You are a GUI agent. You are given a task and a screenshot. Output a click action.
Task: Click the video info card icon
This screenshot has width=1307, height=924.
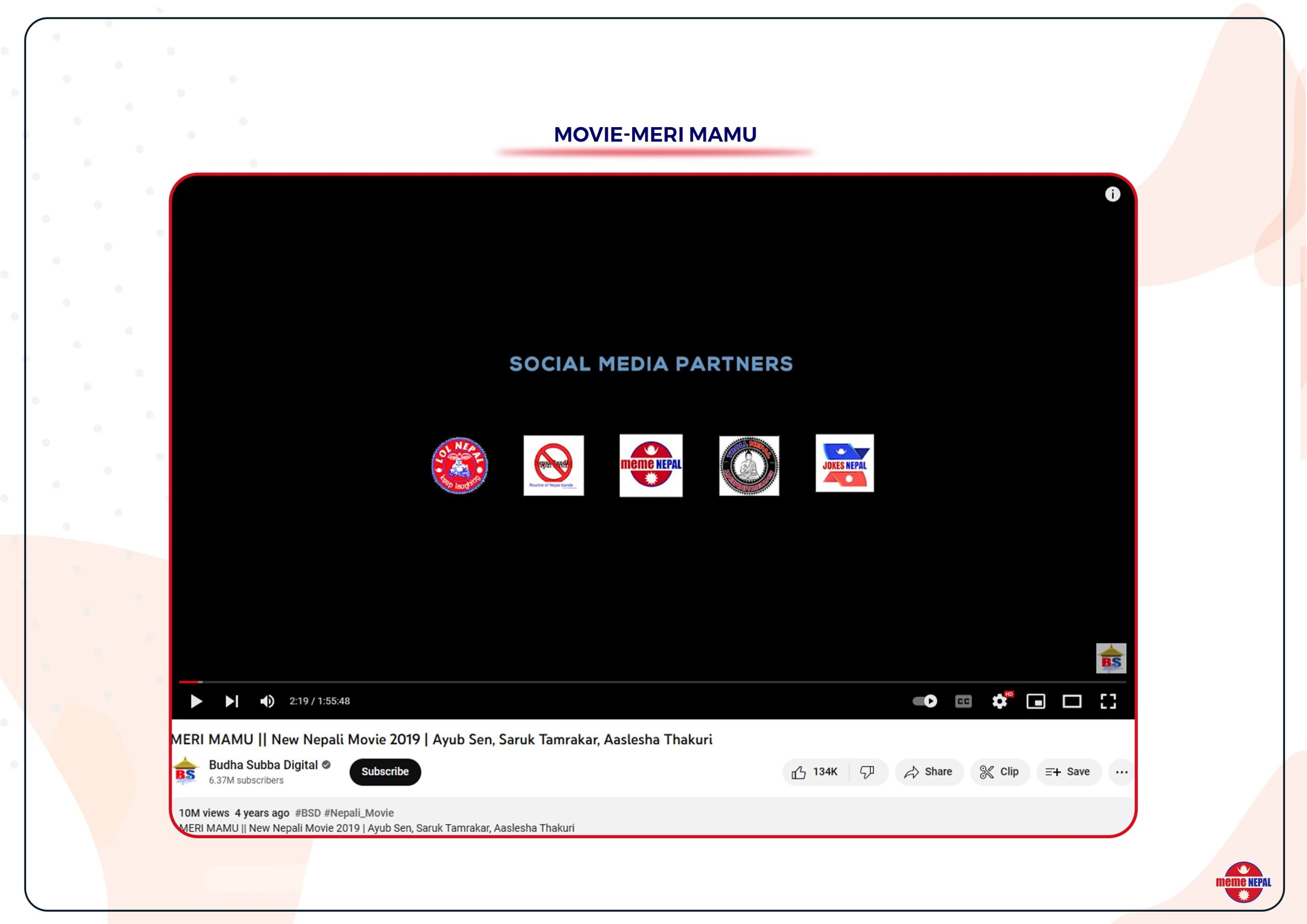[1112, 194]
